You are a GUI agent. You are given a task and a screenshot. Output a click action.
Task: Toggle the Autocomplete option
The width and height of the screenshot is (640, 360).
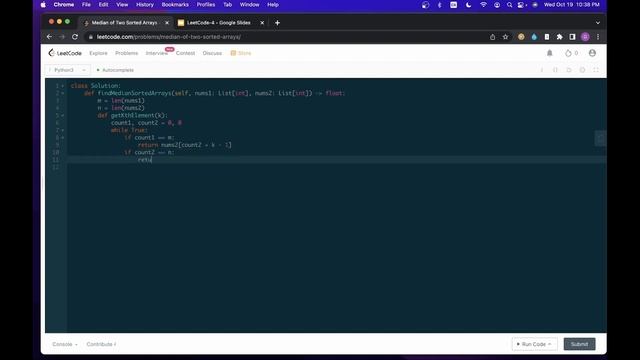pyautogui.click(x=115, y=70)
